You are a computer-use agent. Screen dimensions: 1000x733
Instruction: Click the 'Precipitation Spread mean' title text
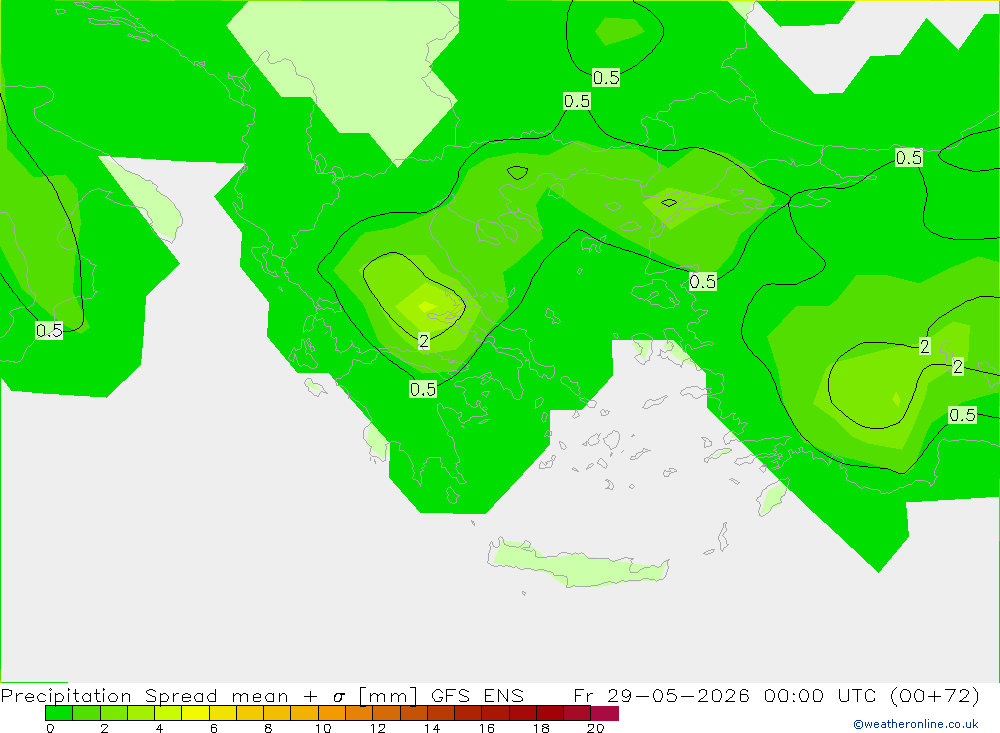[145, 695]
